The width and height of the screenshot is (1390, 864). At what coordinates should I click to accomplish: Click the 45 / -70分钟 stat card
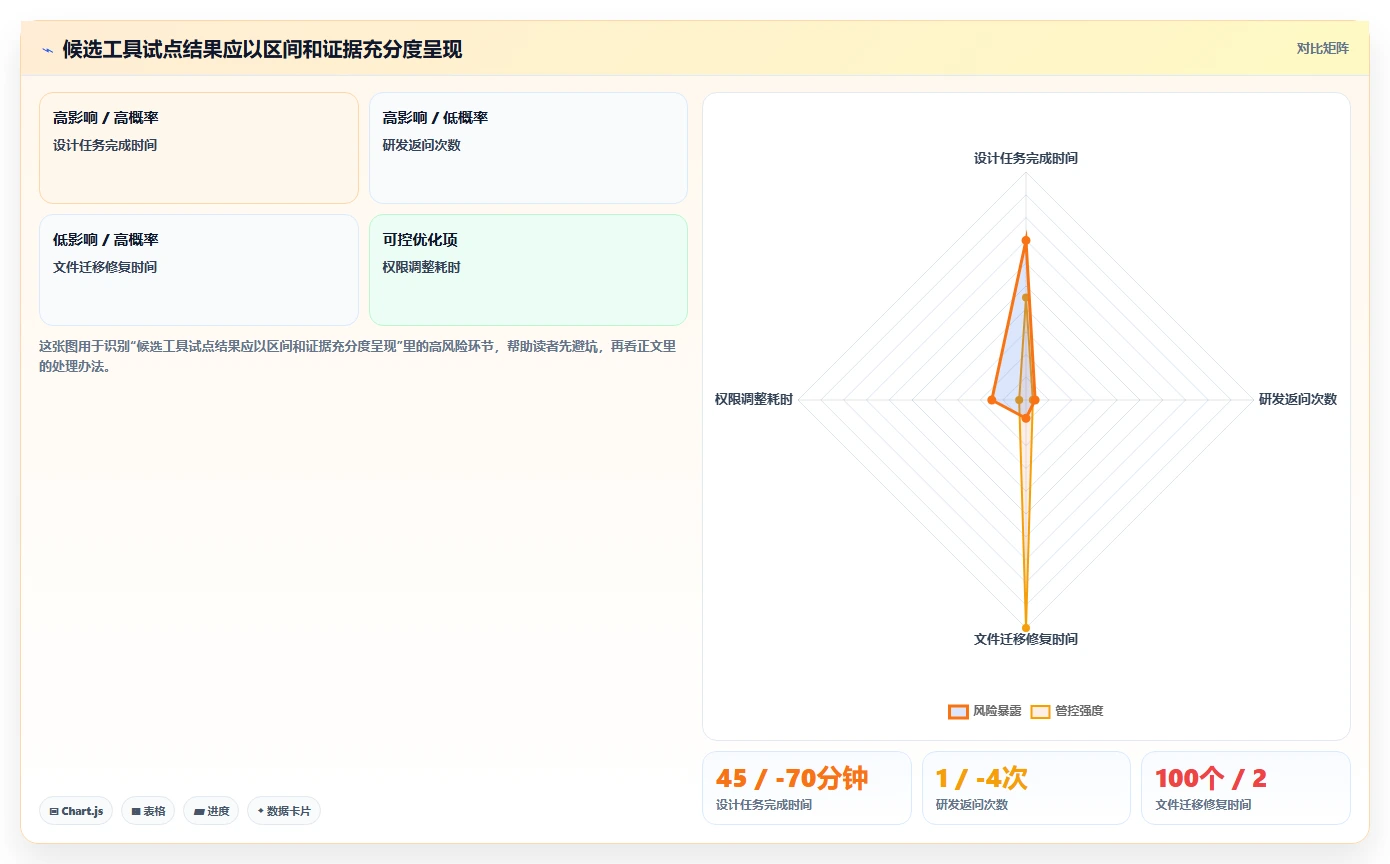(807, 788)
